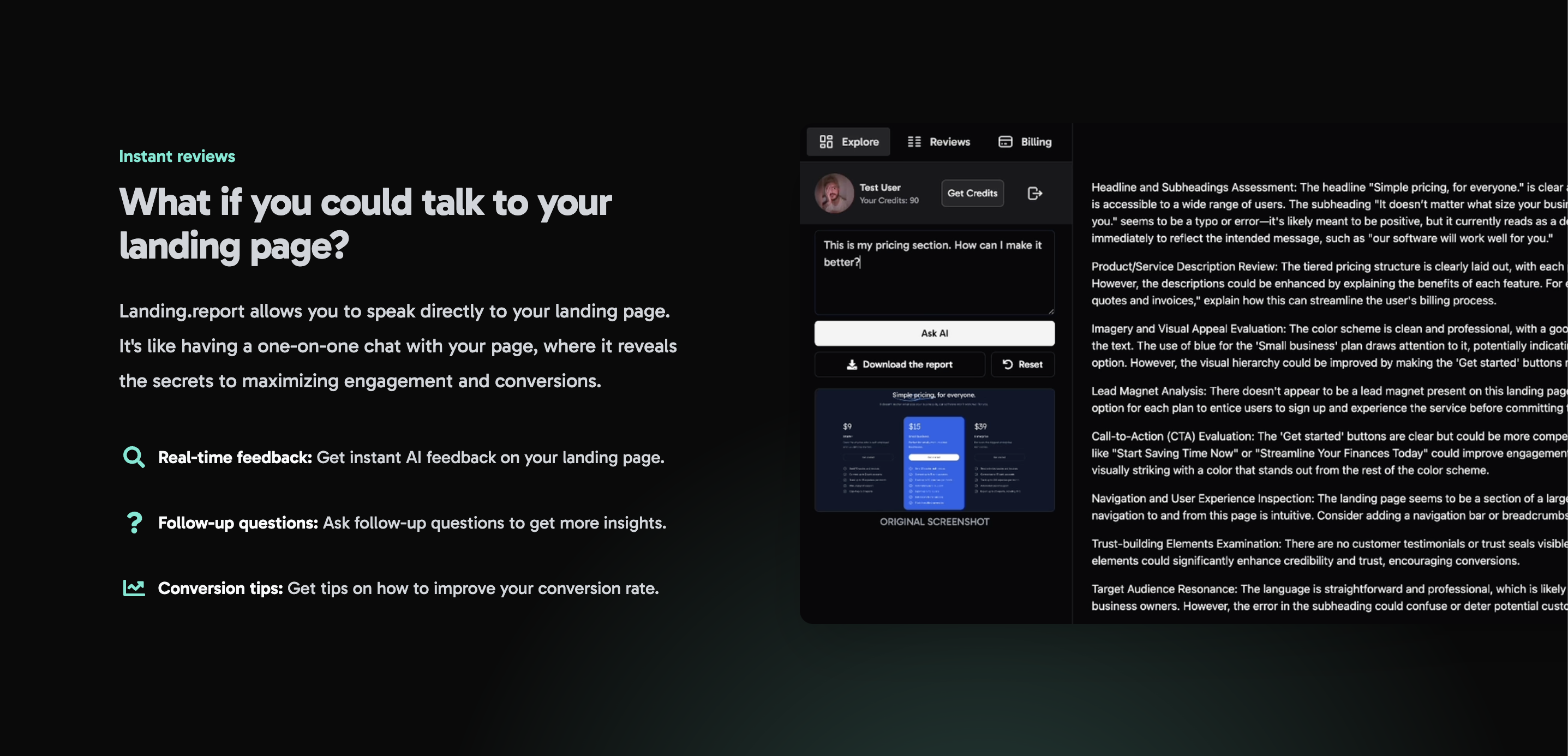1568x756 pixels.
Task: Click the question mark icon beside Follow-up questions
Action: tap(134, 523)
